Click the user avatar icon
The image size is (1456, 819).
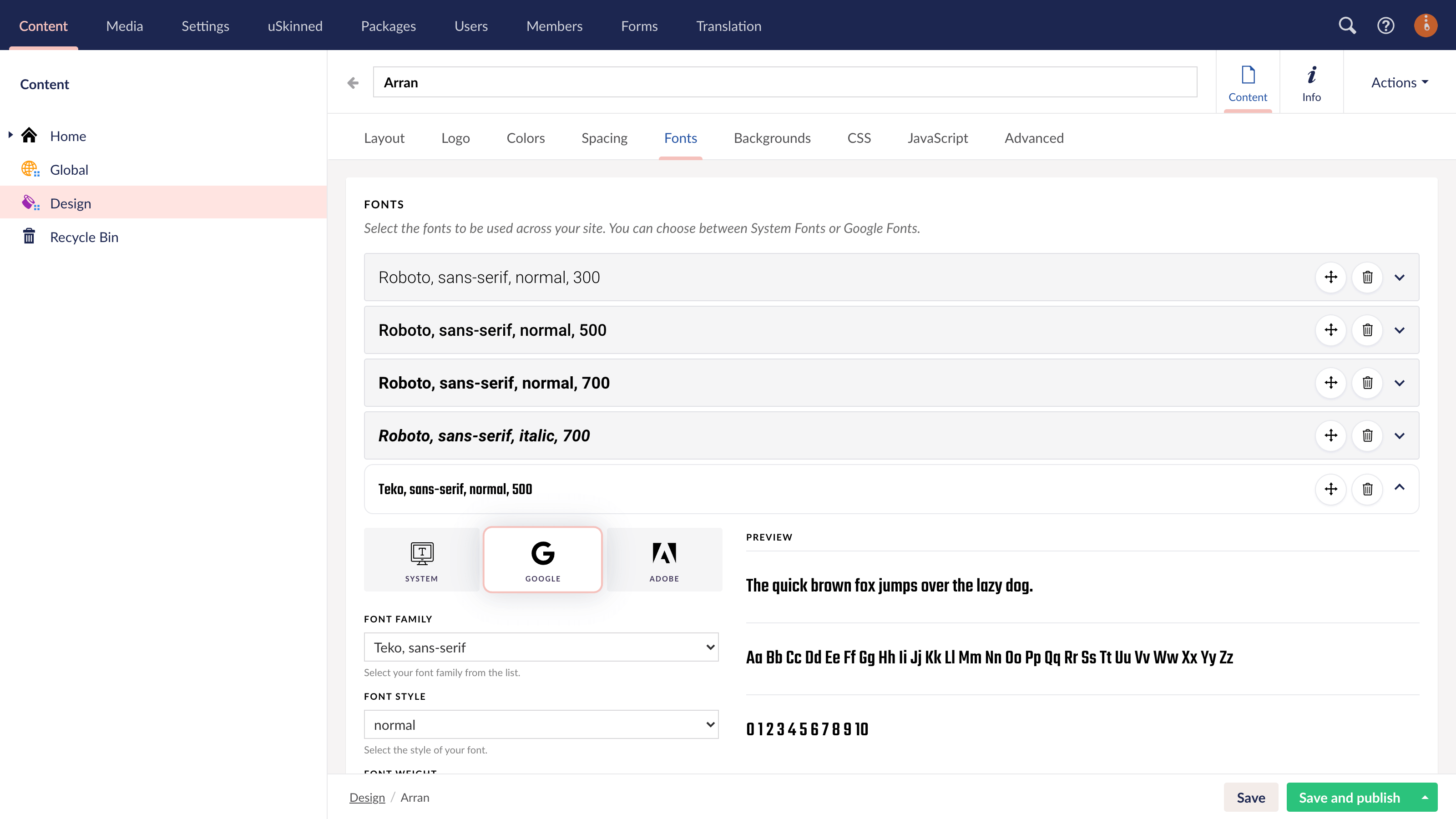[1425, 25]
